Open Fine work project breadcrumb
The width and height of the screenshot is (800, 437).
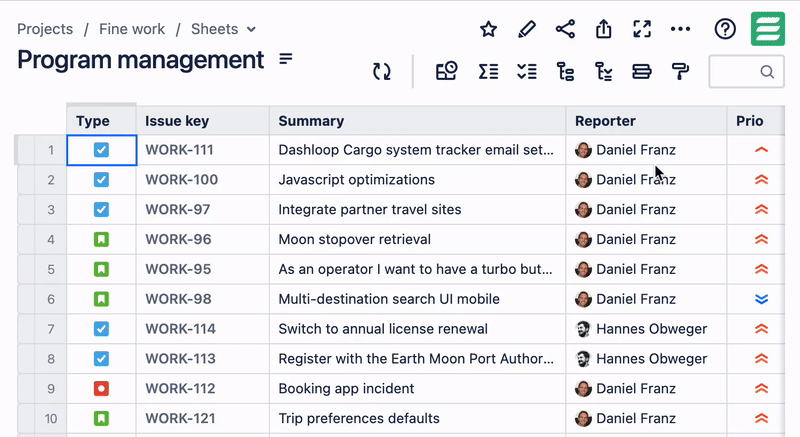[132, 29]
